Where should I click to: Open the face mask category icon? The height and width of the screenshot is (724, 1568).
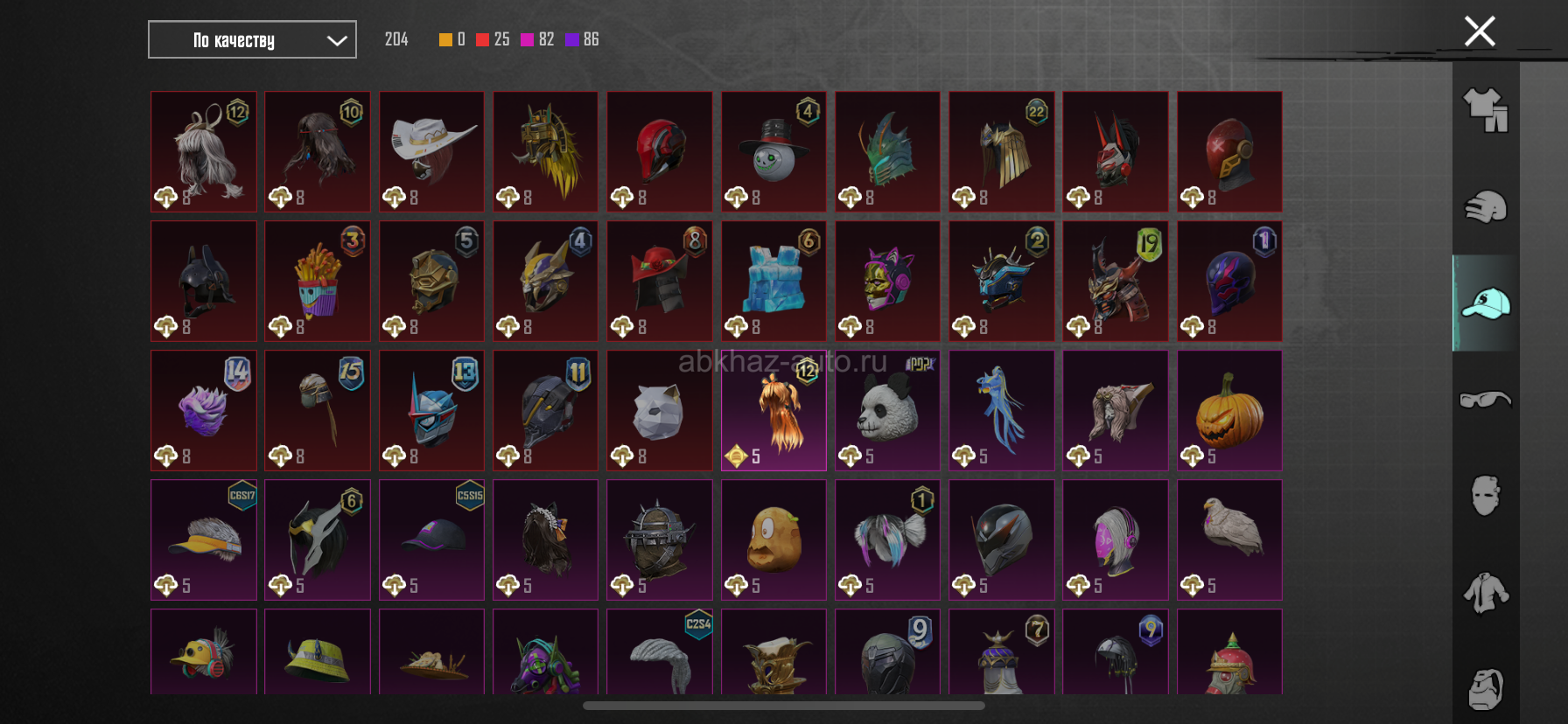[1486, 496]
